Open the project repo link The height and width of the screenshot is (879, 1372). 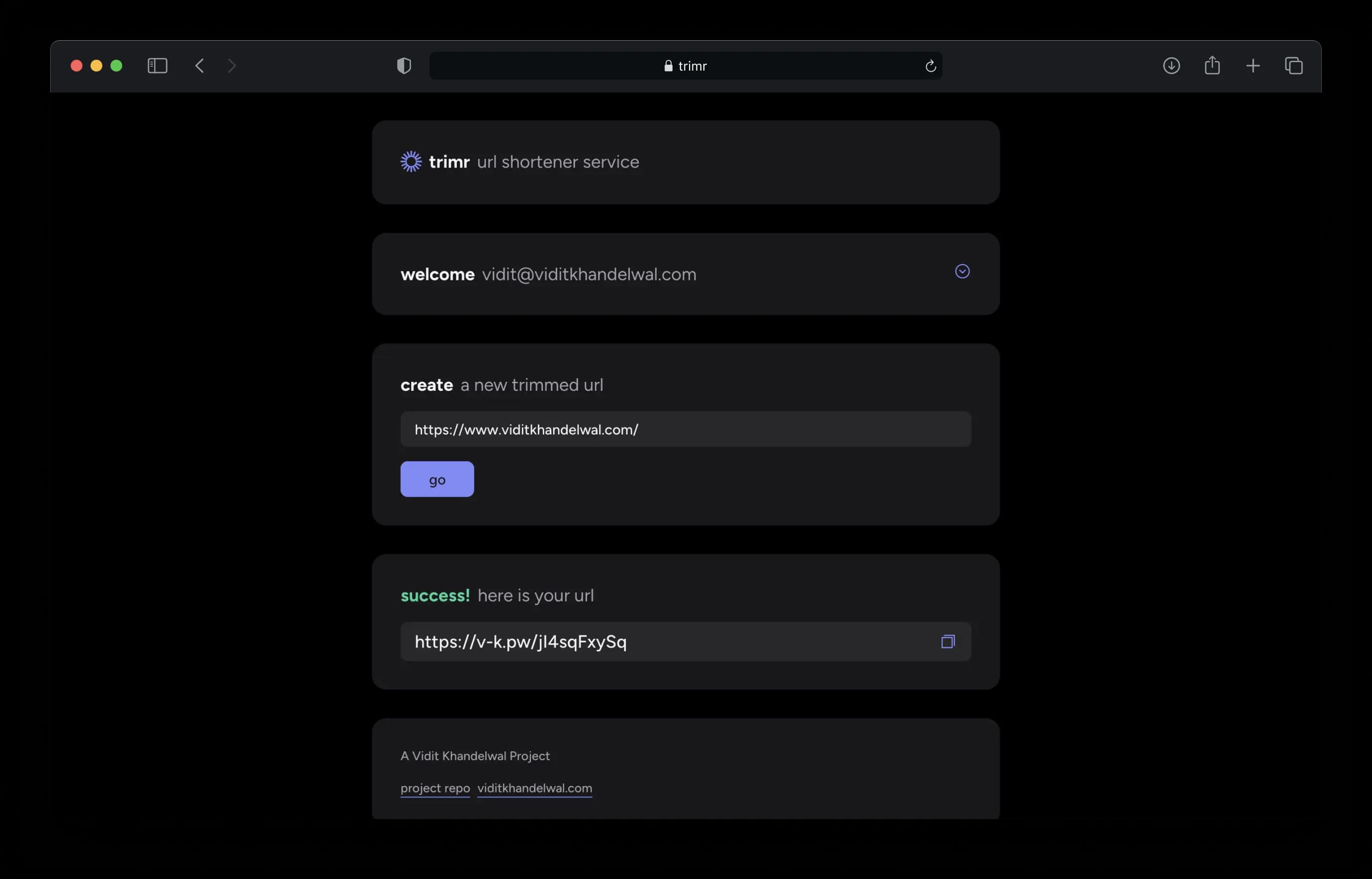pyautogui.click(x=434, y=788)
